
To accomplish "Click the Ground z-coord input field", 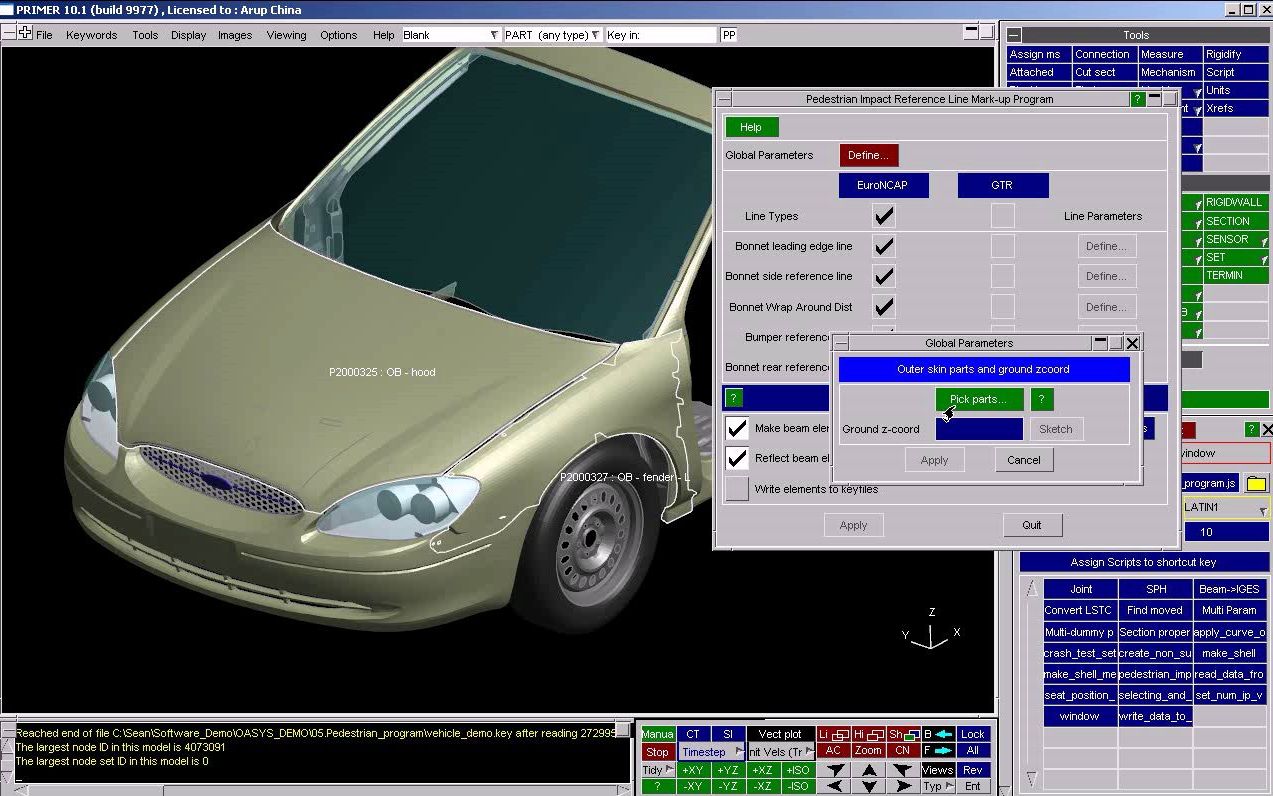I will coord(978,429).
